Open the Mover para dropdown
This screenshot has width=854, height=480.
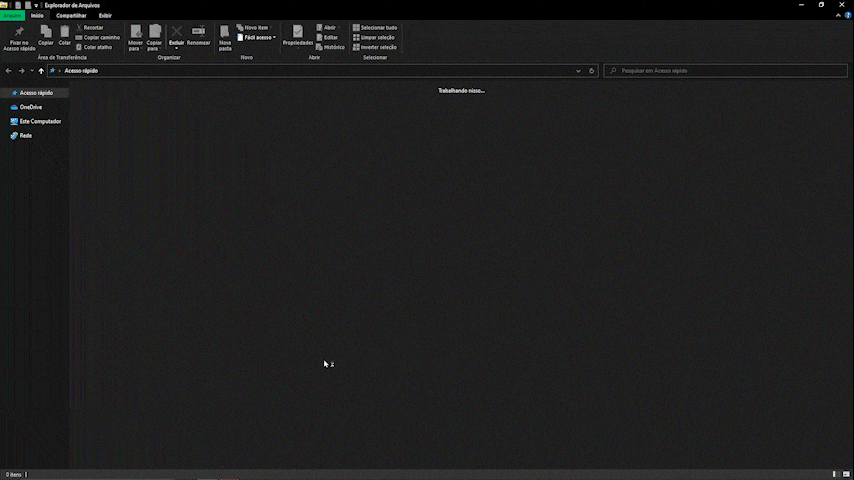(x=135, y=38)
